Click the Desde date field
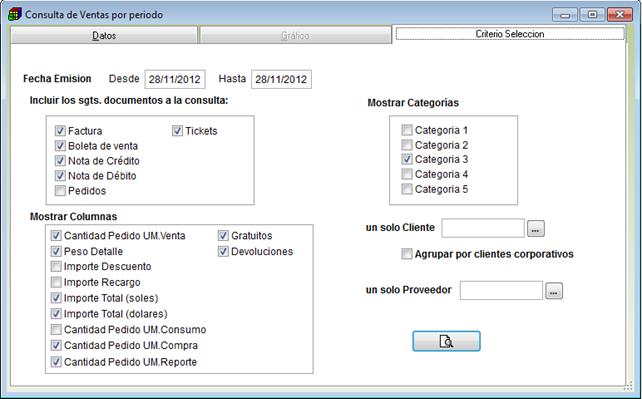The image size is (642, 399). (175, 79)
